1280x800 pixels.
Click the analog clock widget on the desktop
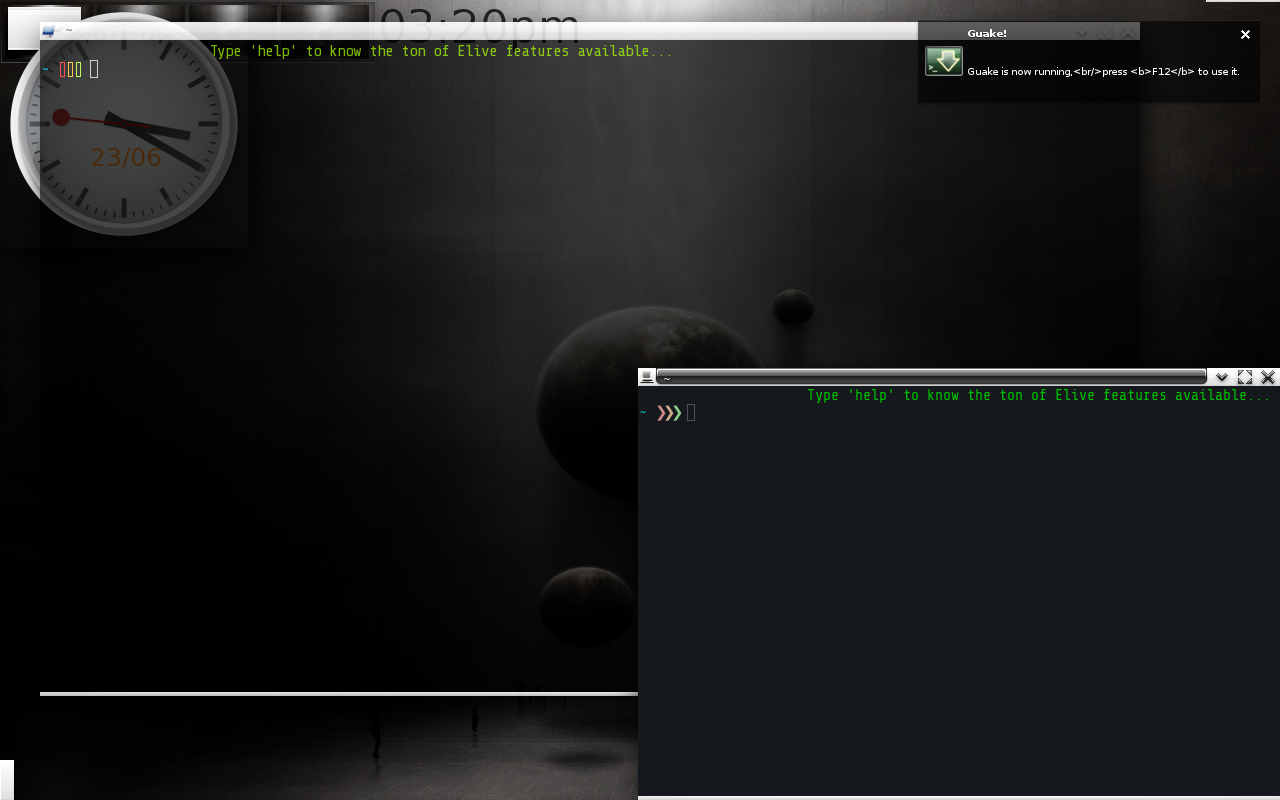[x=124, y=124]
